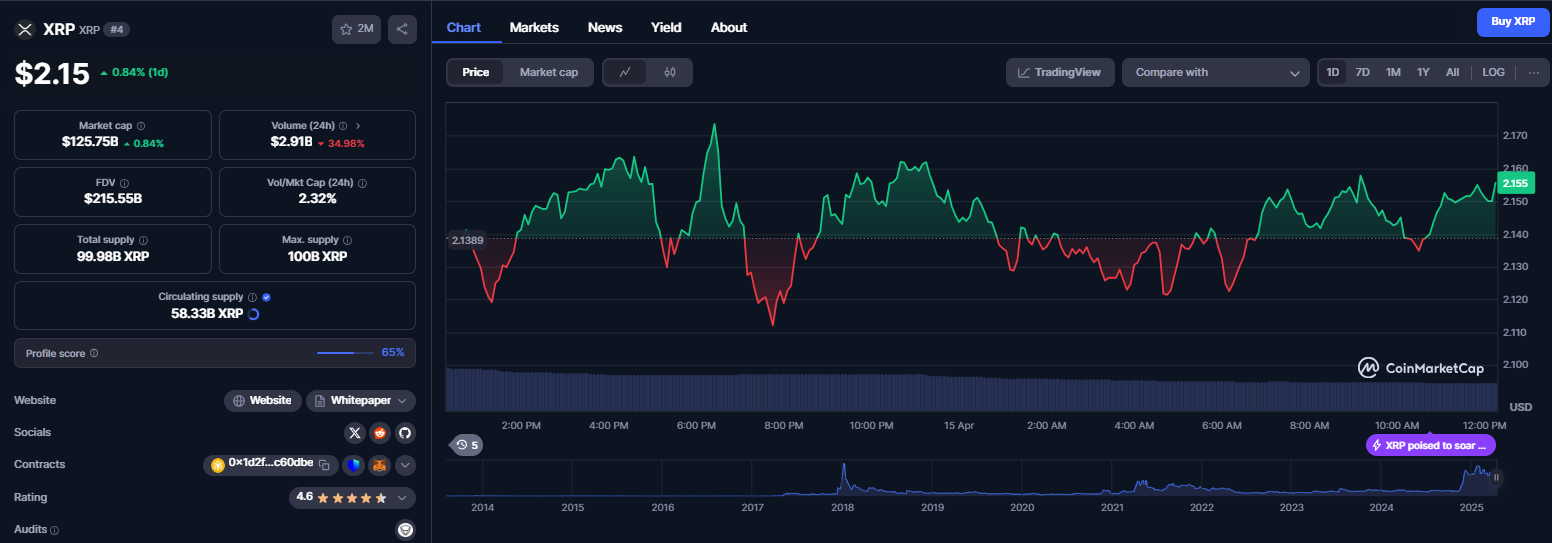Expand more contracts chevron
Viewport: 1552px width, 543px height.
click(405, 465)
